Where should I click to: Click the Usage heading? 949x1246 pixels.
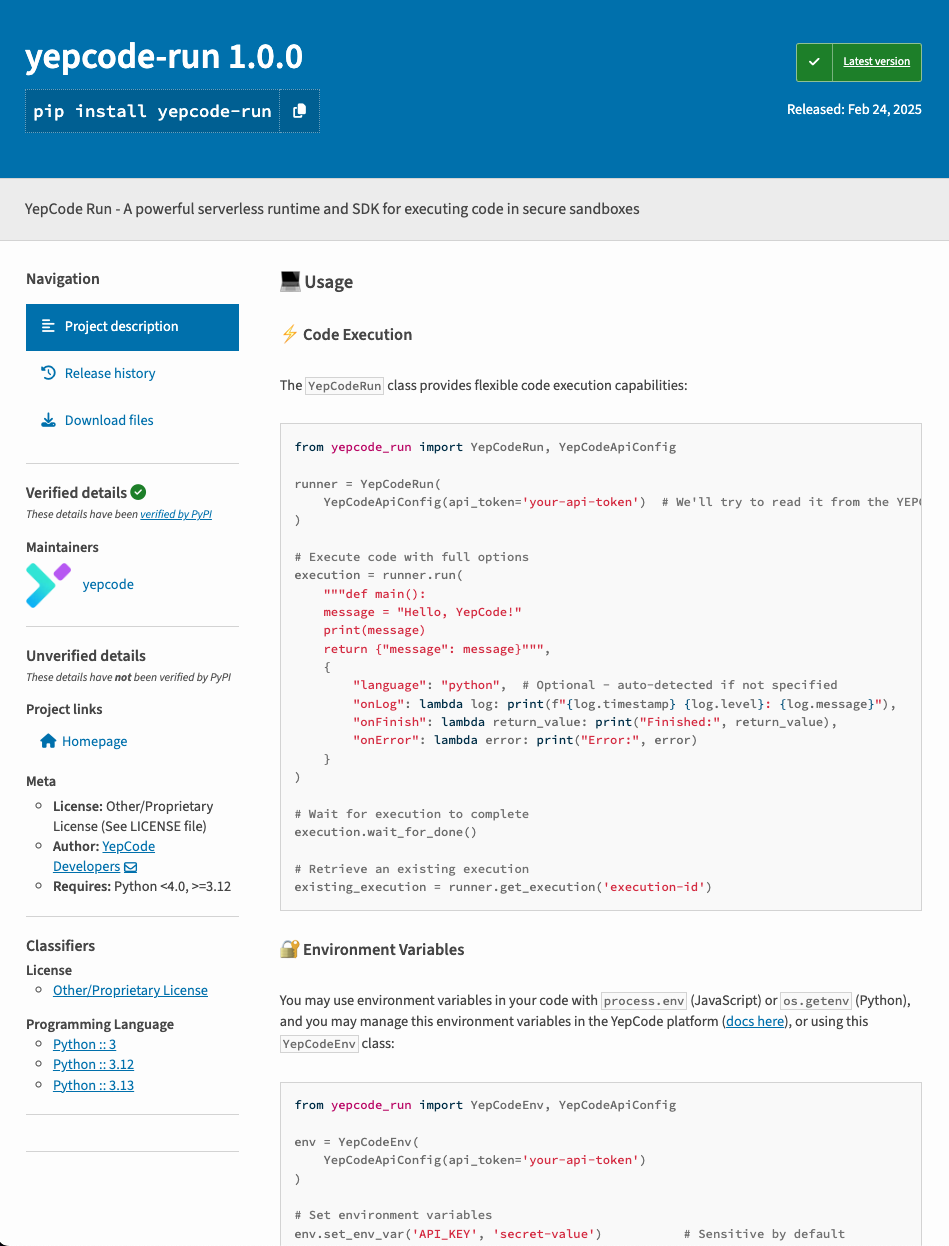[x=328, y=282]
